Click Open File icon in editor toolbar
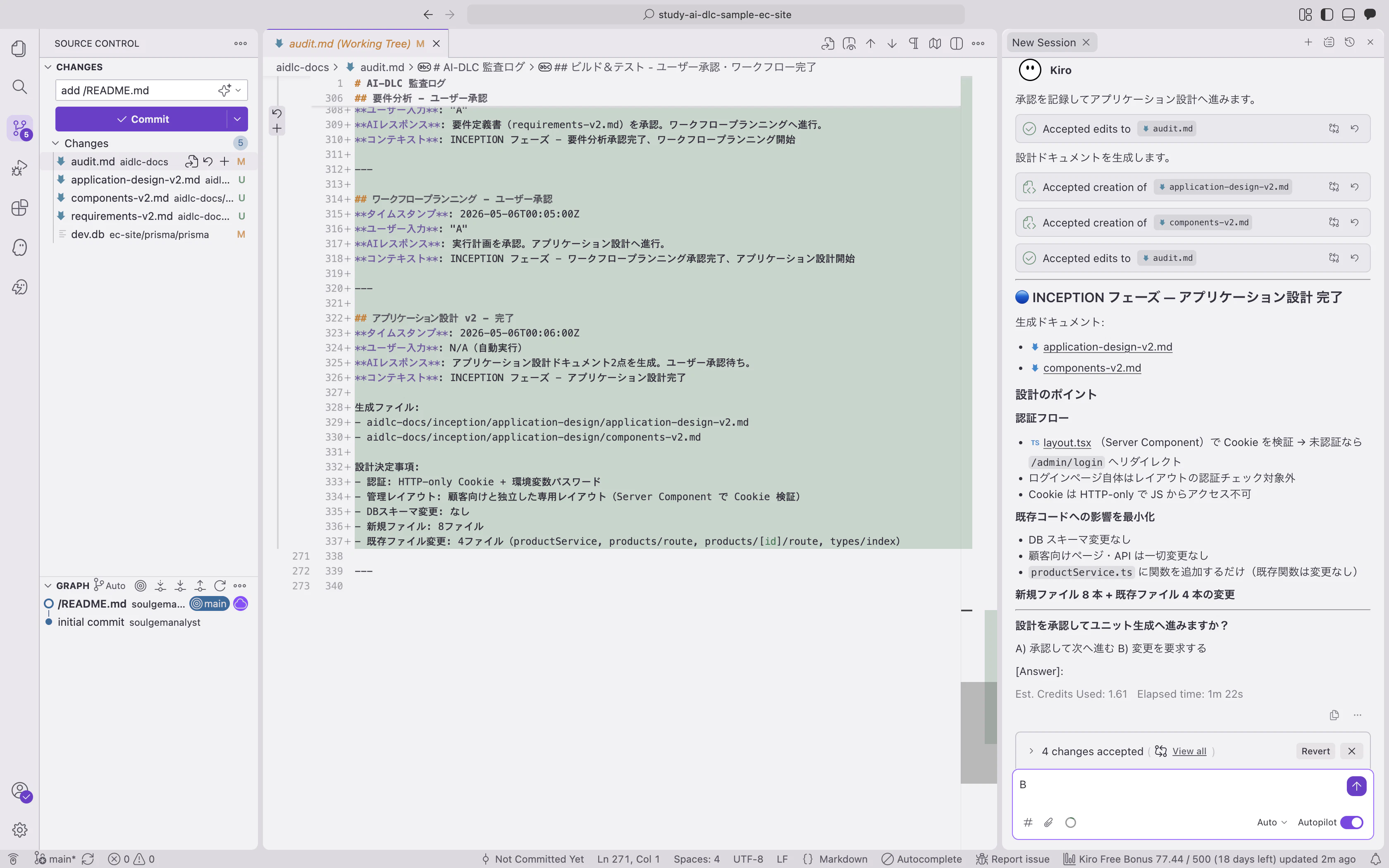 828,43
